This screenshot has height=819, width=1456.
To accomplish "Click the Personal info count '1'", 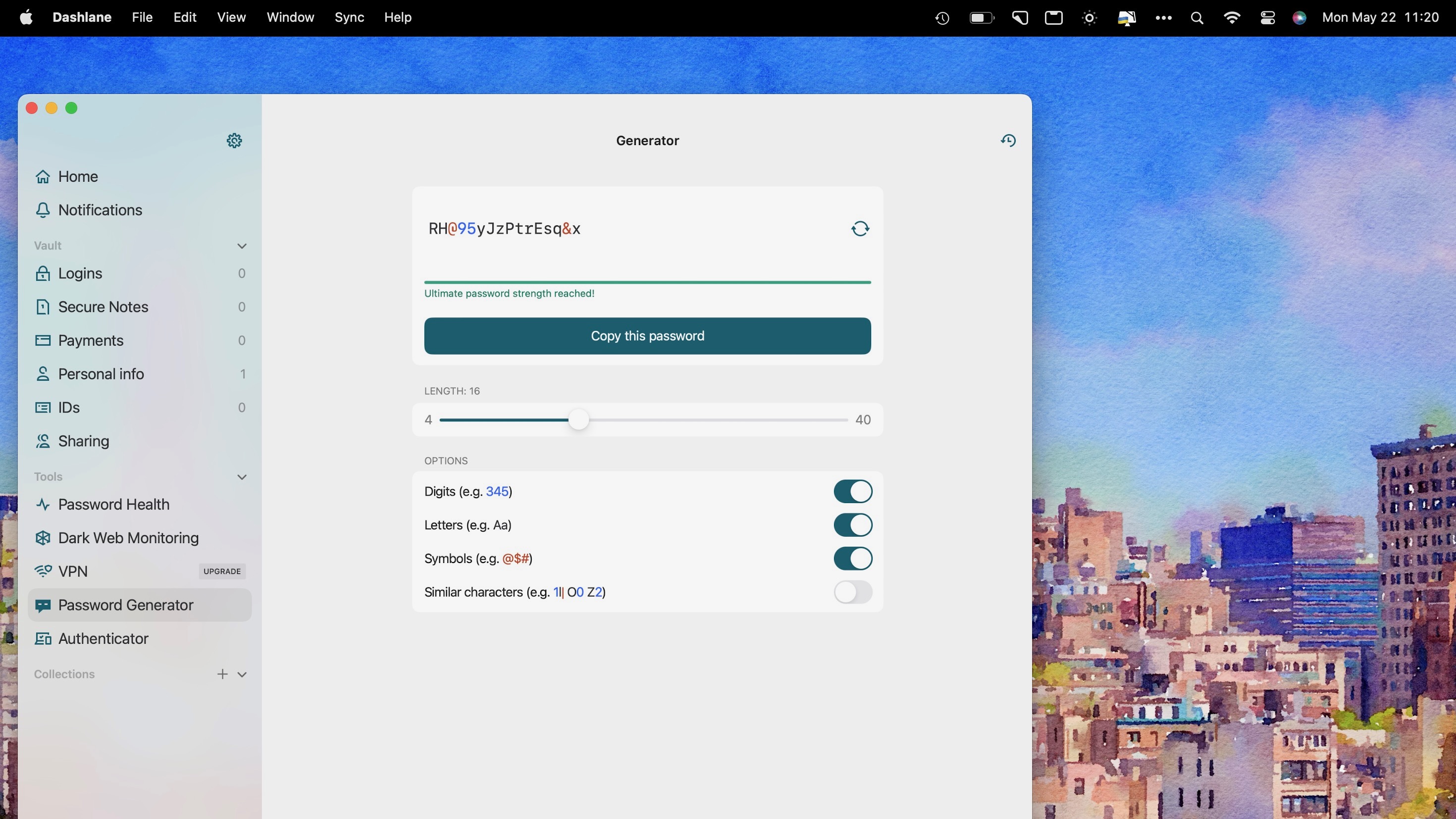I will coord(243,374).
